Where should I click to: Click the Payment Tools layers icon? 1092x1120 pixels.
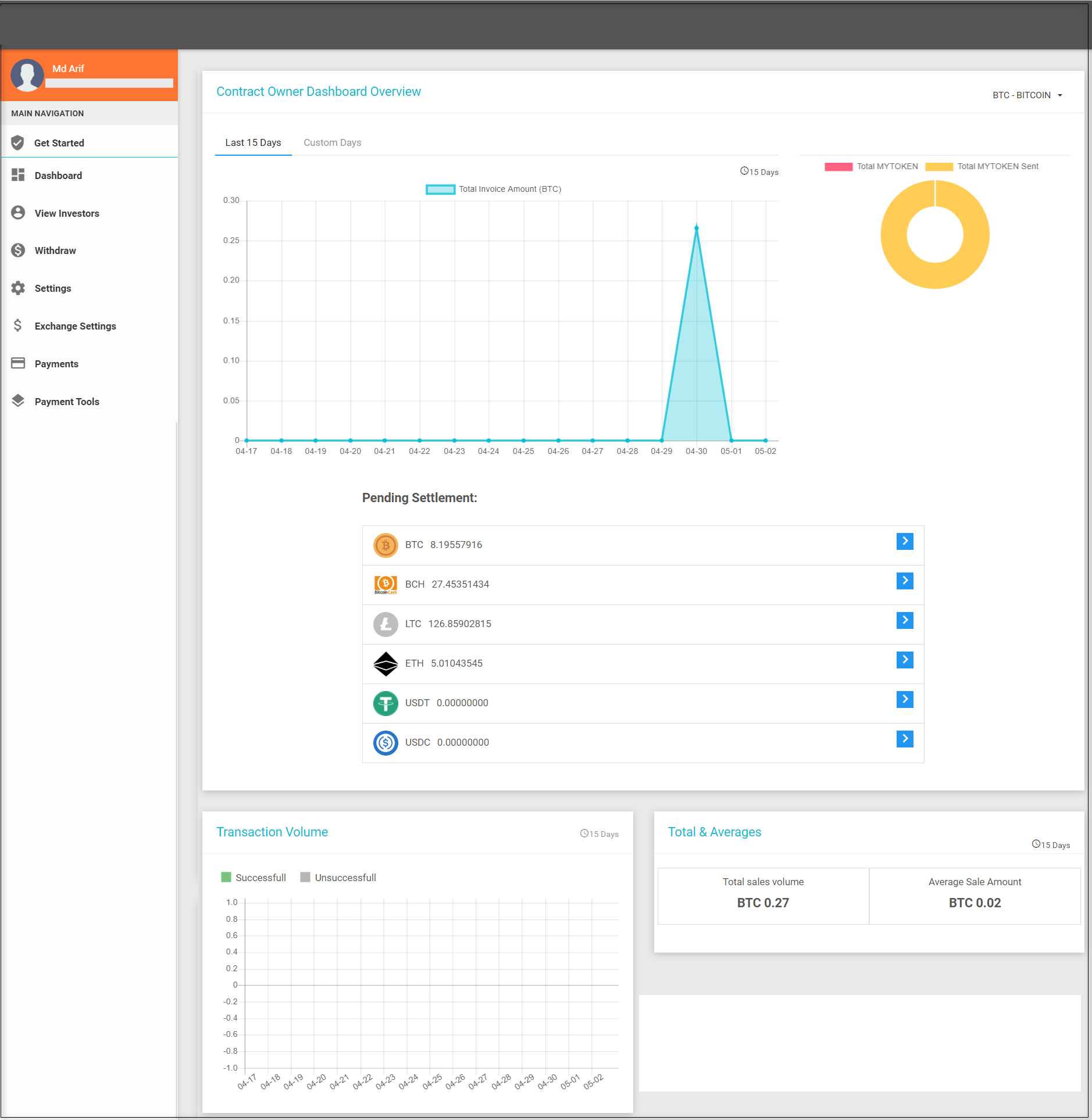tap(18, 401)
